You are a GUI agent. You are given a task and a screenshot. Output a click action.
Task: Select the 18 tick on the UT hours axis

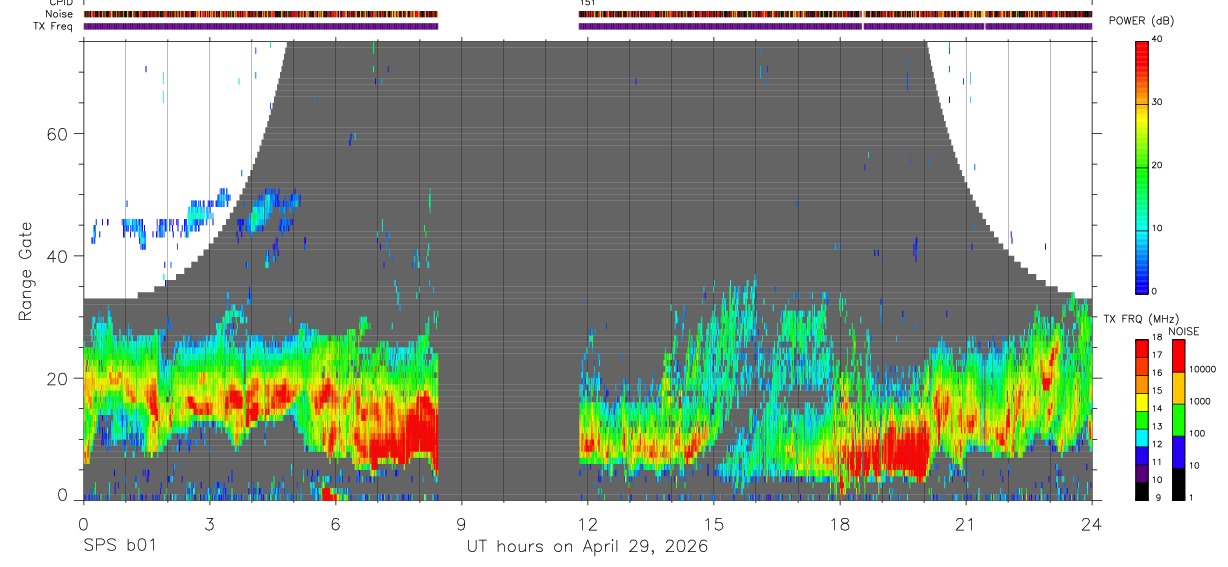[x=840, y=524]
